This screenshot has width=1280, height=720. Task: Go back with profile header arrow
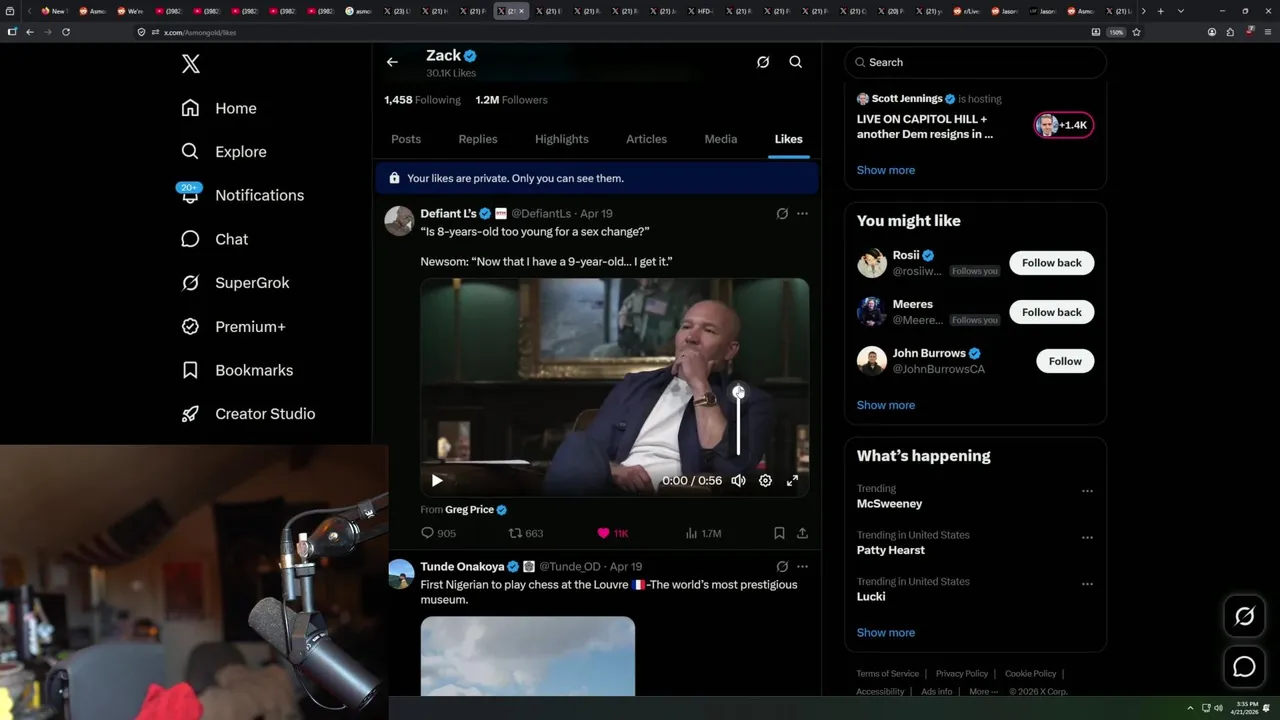coord(392,62)
